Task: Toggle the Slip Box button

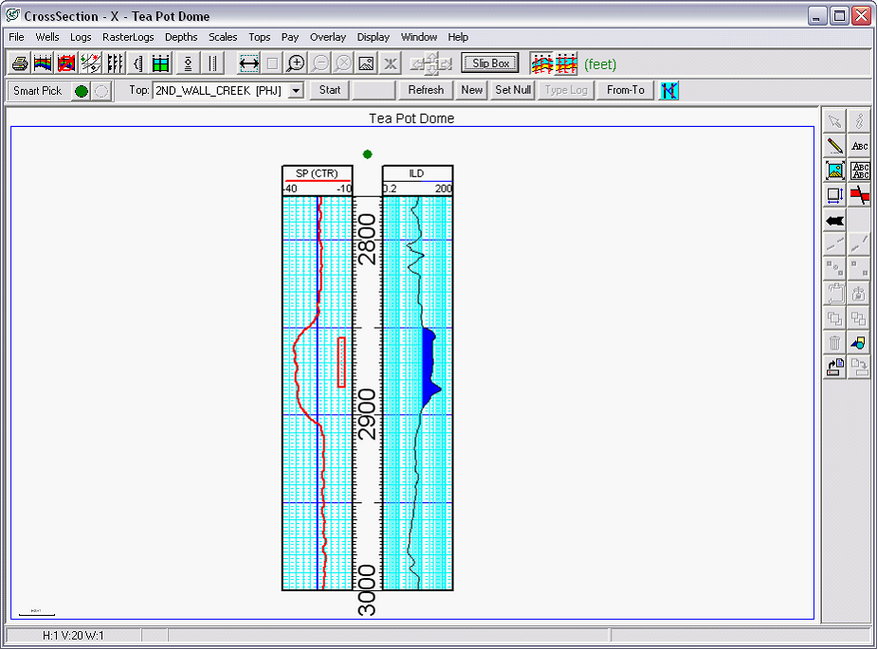Action: (490, 64)
